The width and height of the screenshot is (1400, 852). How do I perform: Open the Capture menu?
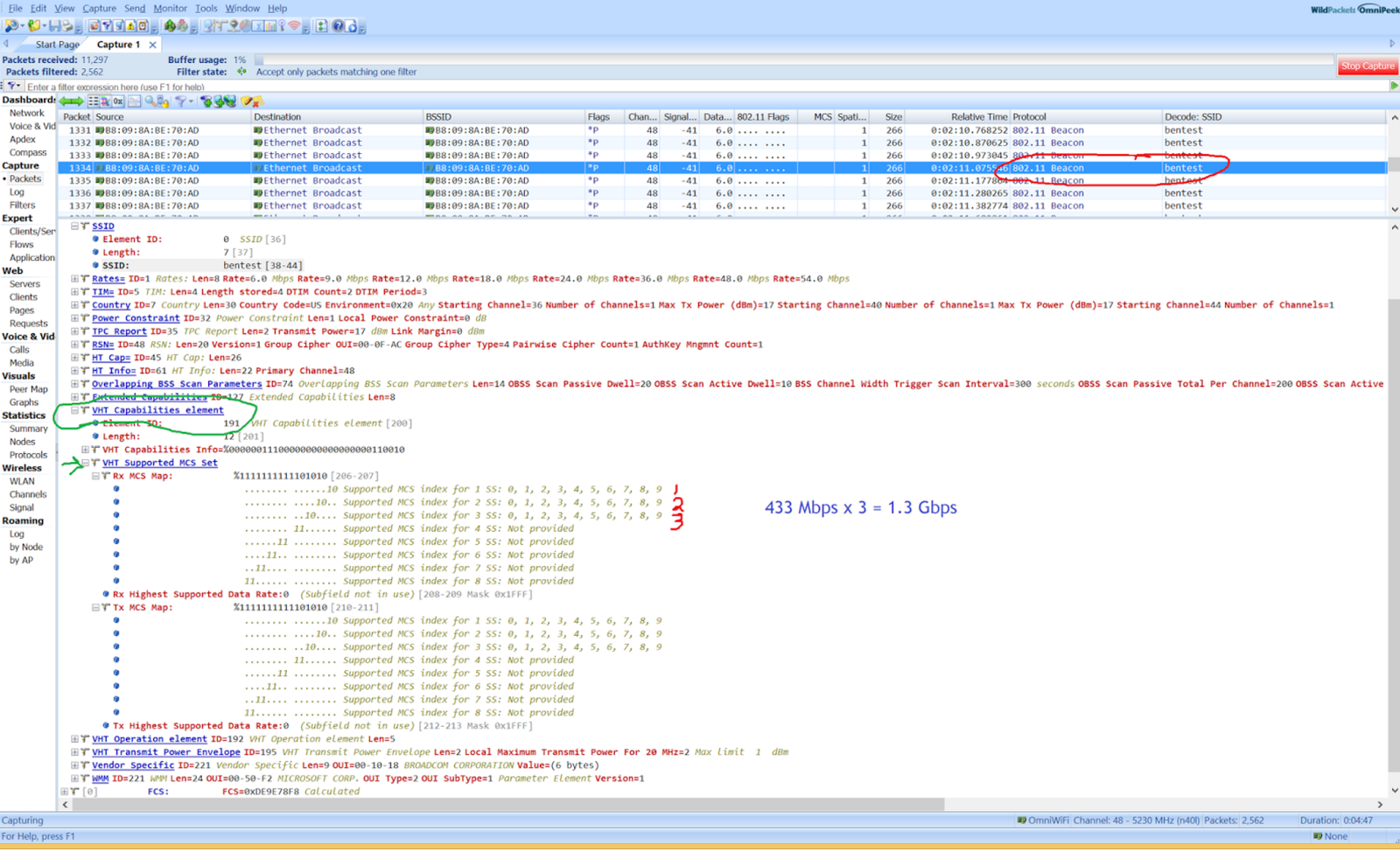tap(99, 8)
